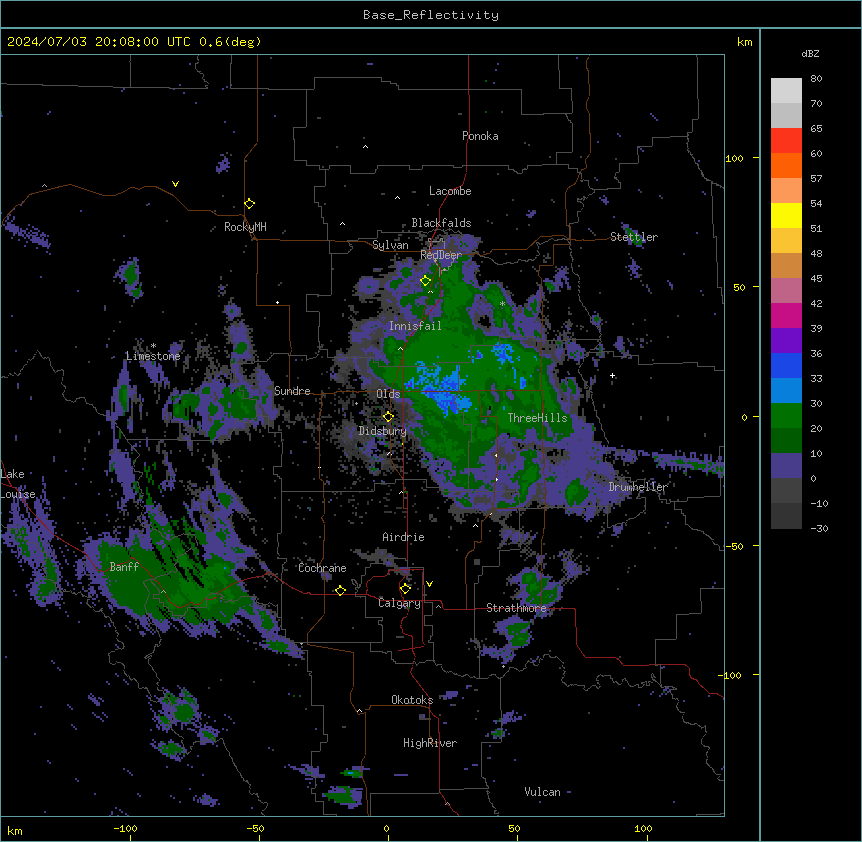862x842 pixels.
Task: Click the RedDeer city label
Action: tap(441, 255)
